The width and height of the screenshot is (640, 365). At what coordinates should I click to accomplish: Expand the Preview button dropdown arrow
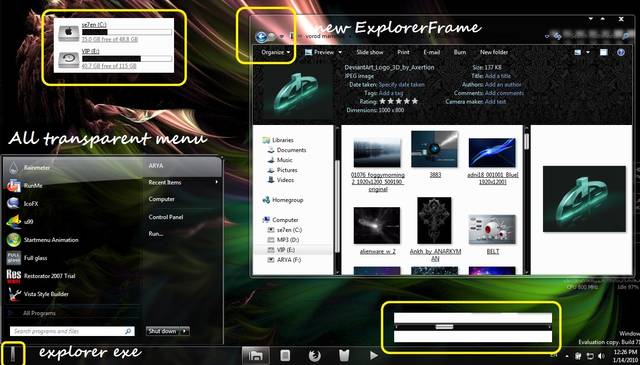tap(340, 52)
